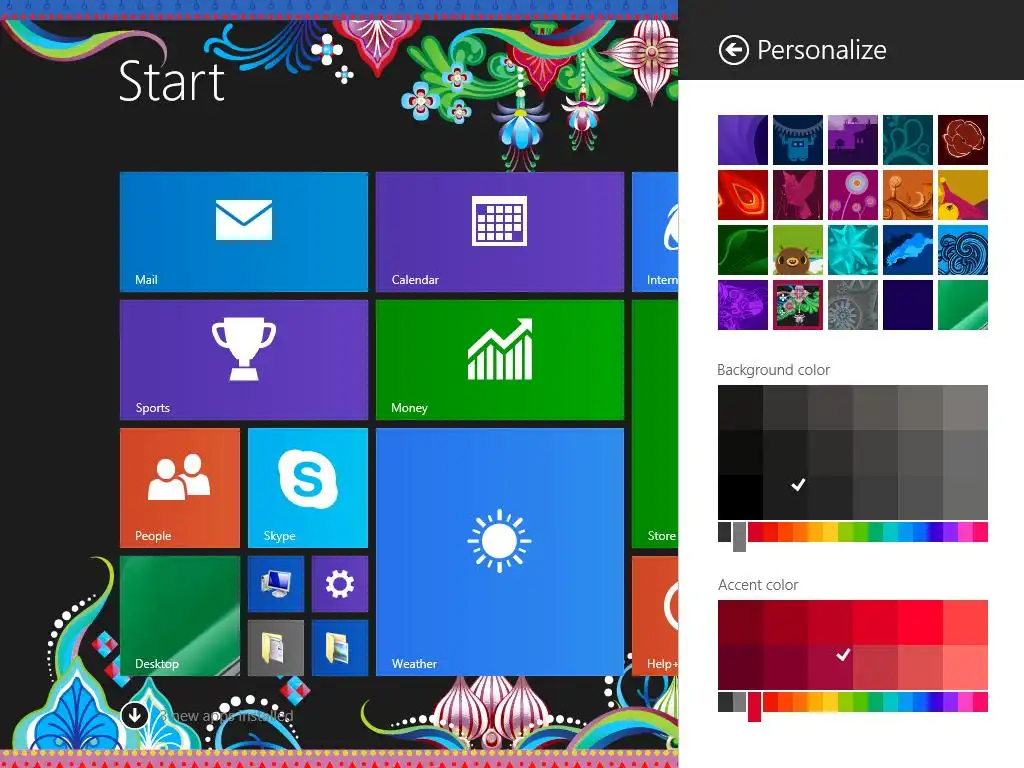Viewport: 1024px width, 768px height.
Task: Pick the dark red flower background
Action: pos(963,140)
